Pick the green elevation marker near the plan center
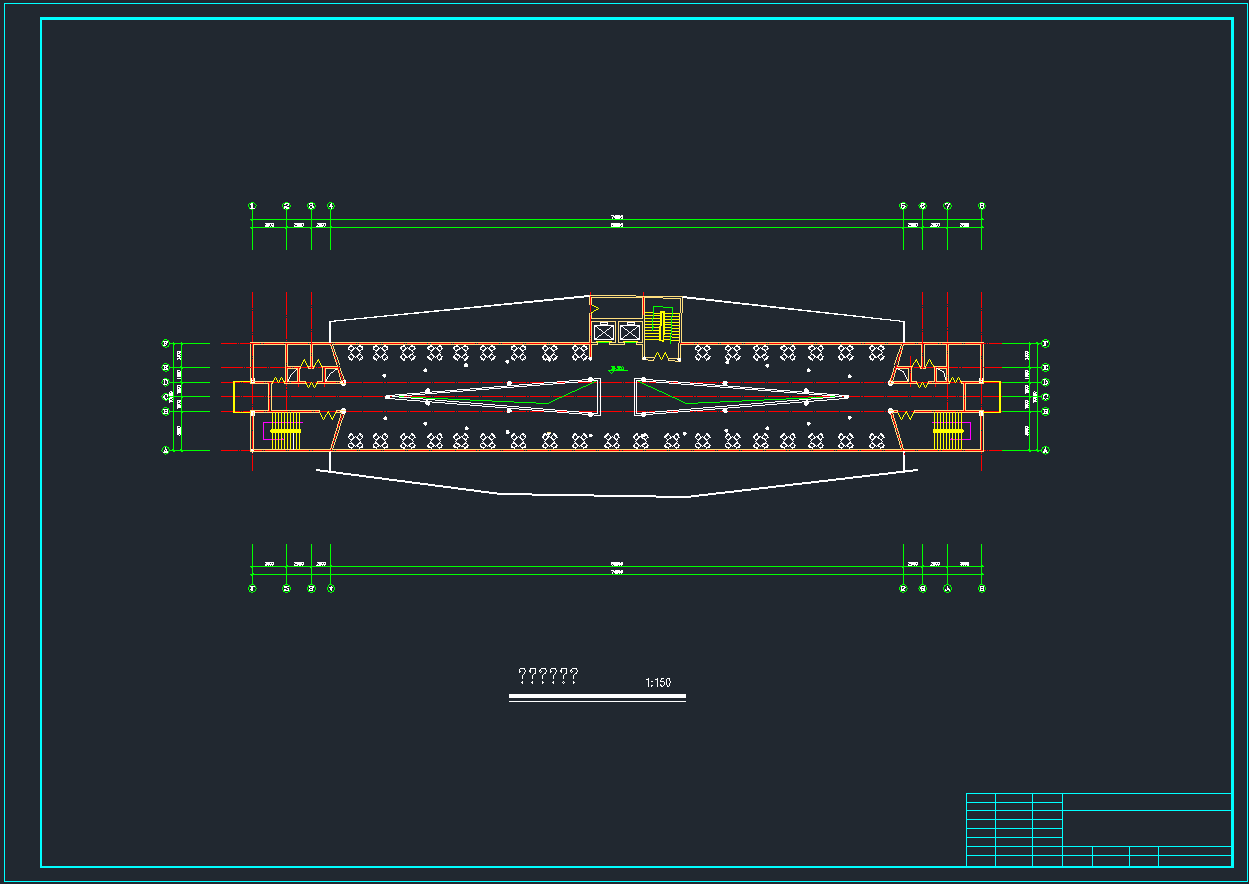Viewport: 1249px width, 884px height. (x=617, y=369)
